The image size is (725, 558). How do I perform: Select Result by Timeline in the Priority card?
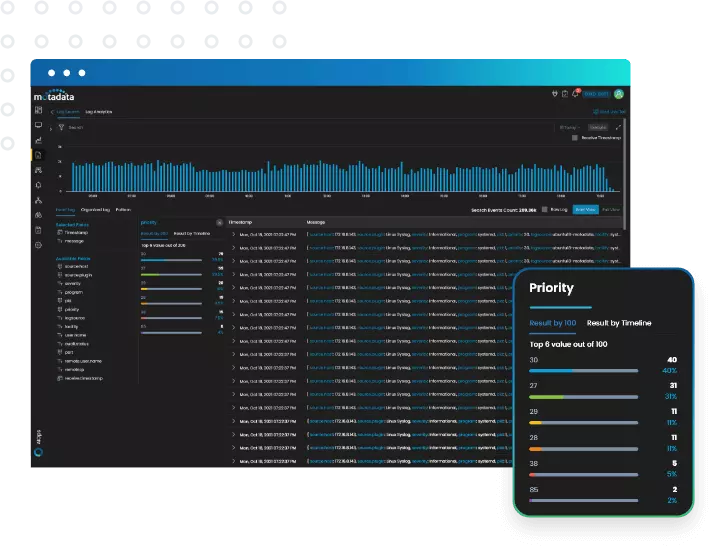point(618,323)
